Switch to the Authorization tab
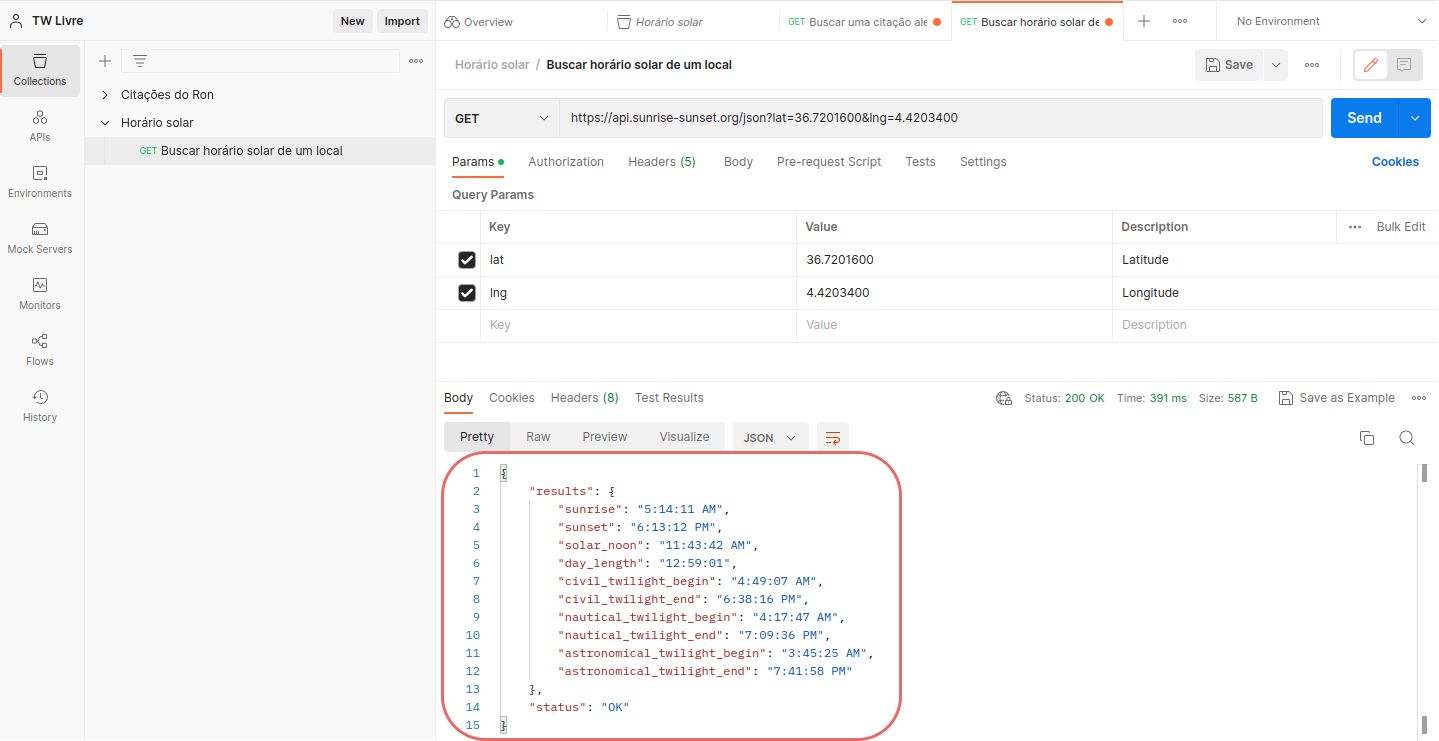Image resolution: width=1439 pixels, height=741 pixels. click(x=566, y=162)
